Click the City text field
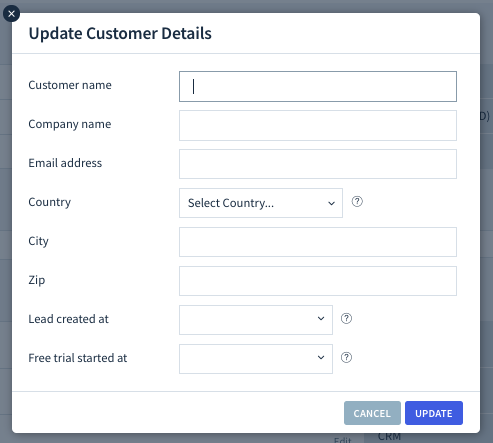The width and height of the screenshot is (493, 443). tap(318, 242)
